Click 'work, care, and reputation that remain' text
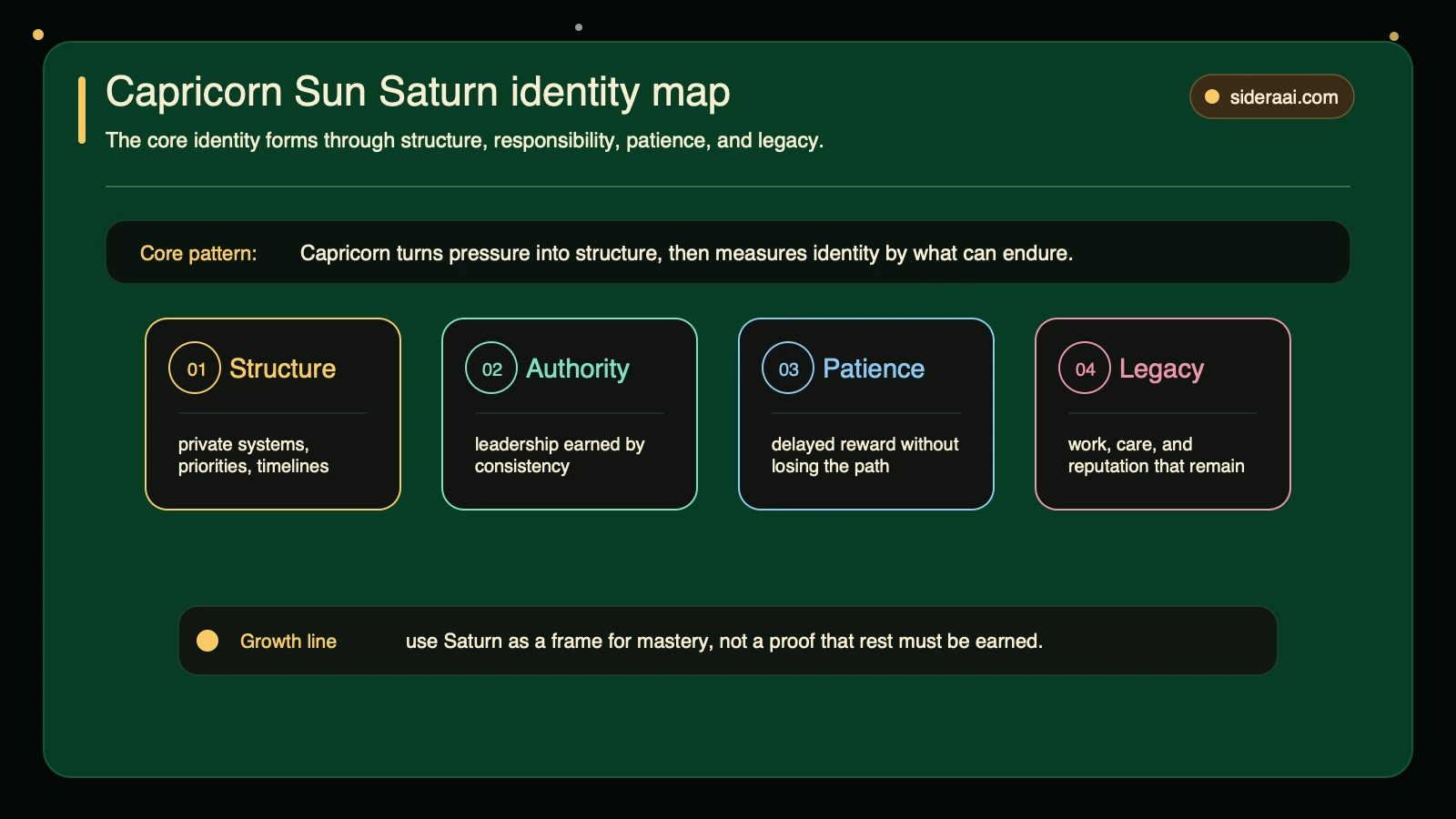 click(x=1156, y=455)
